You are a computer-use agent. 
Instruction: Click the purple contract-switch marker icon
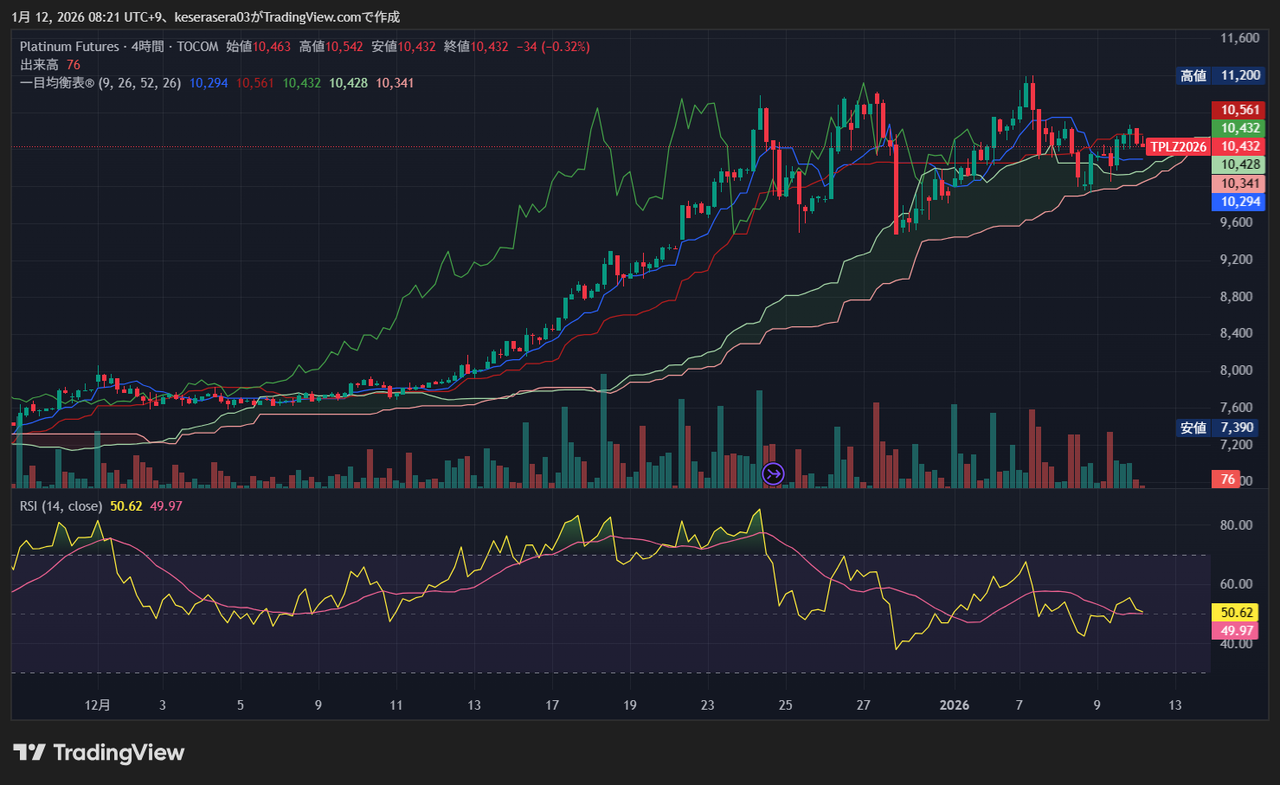773,473
